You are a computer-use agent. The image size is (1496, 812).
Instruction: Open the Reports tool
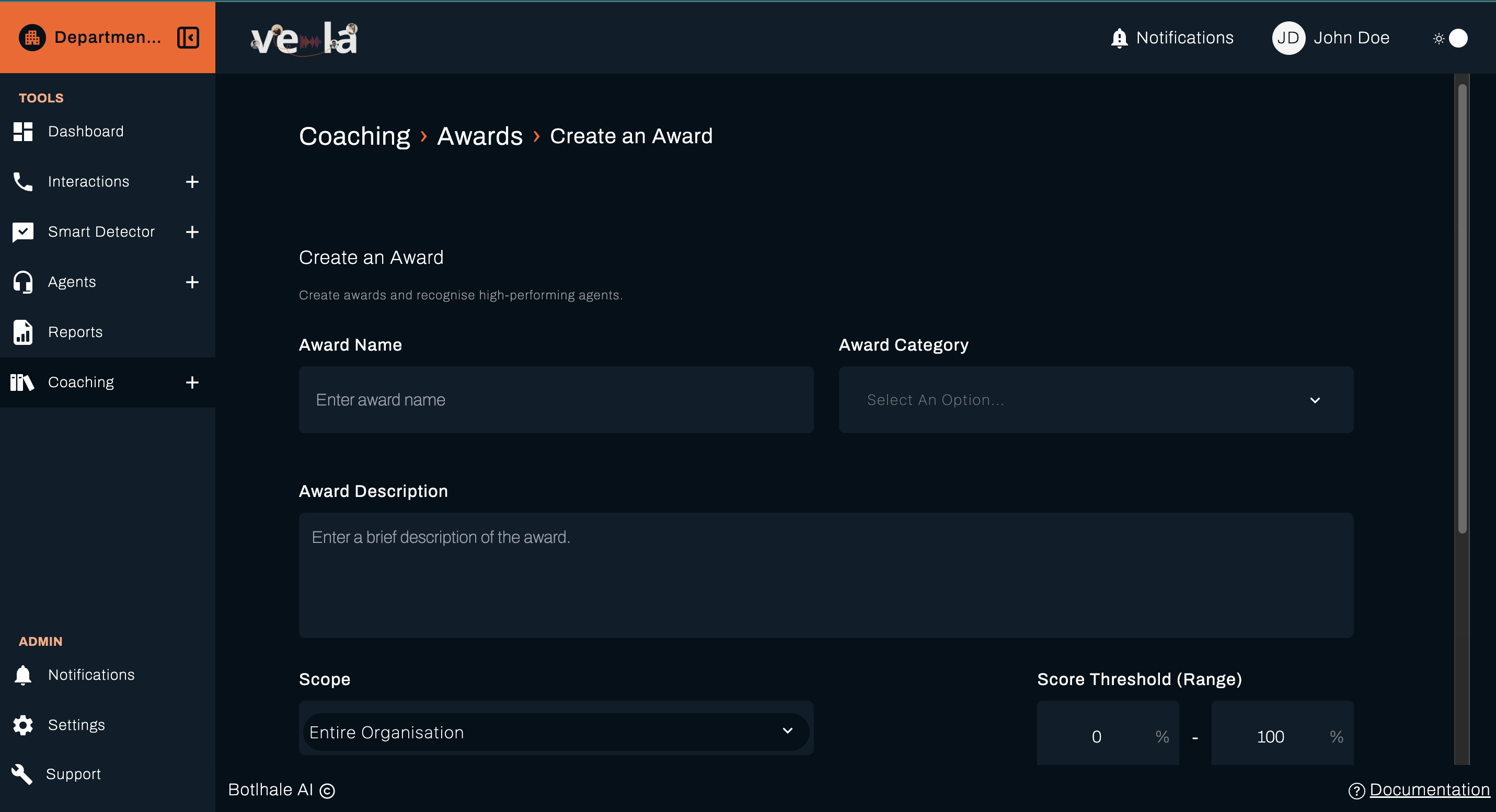click(75, 331)
